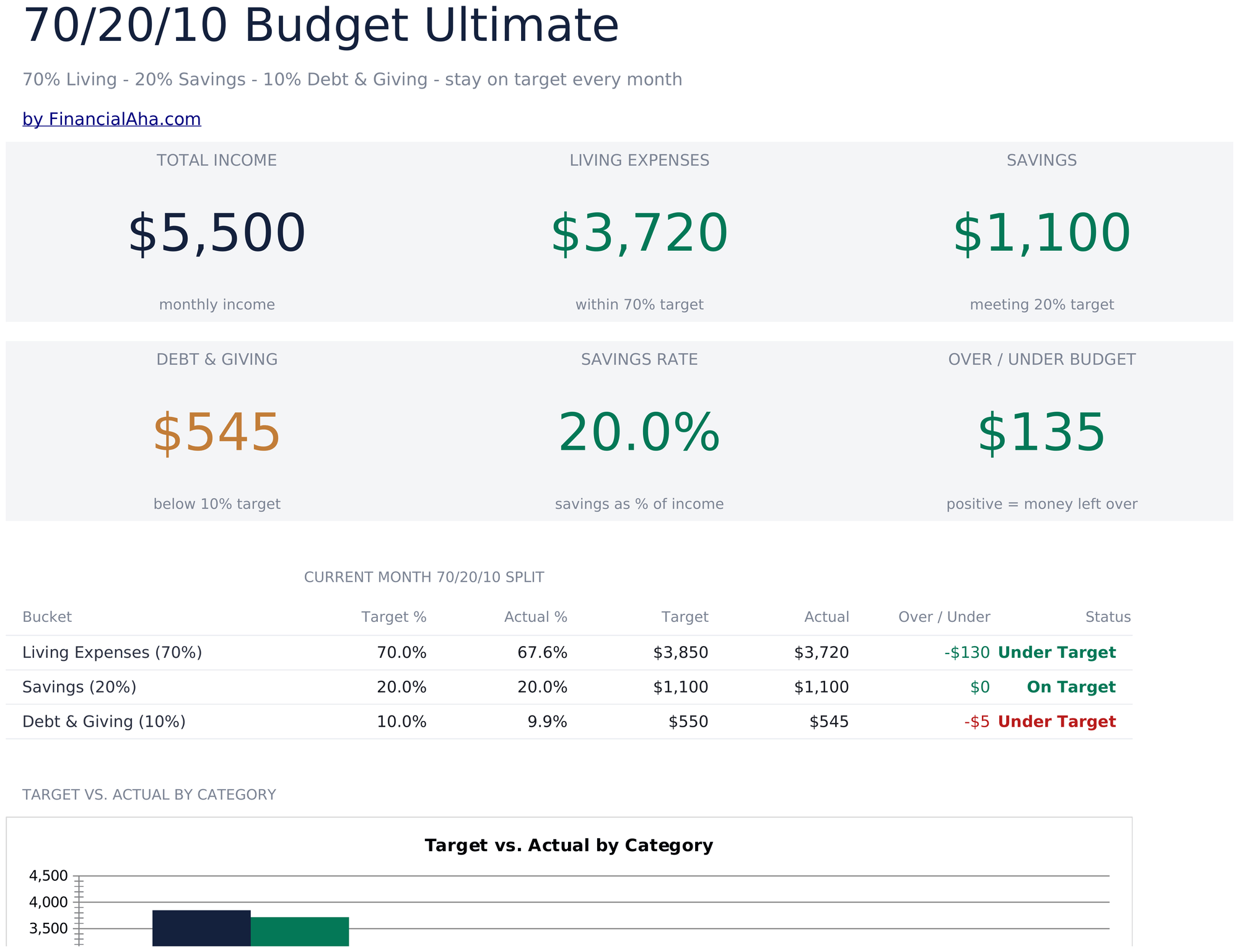Click the $550 target cell

[x=688, y=722]
